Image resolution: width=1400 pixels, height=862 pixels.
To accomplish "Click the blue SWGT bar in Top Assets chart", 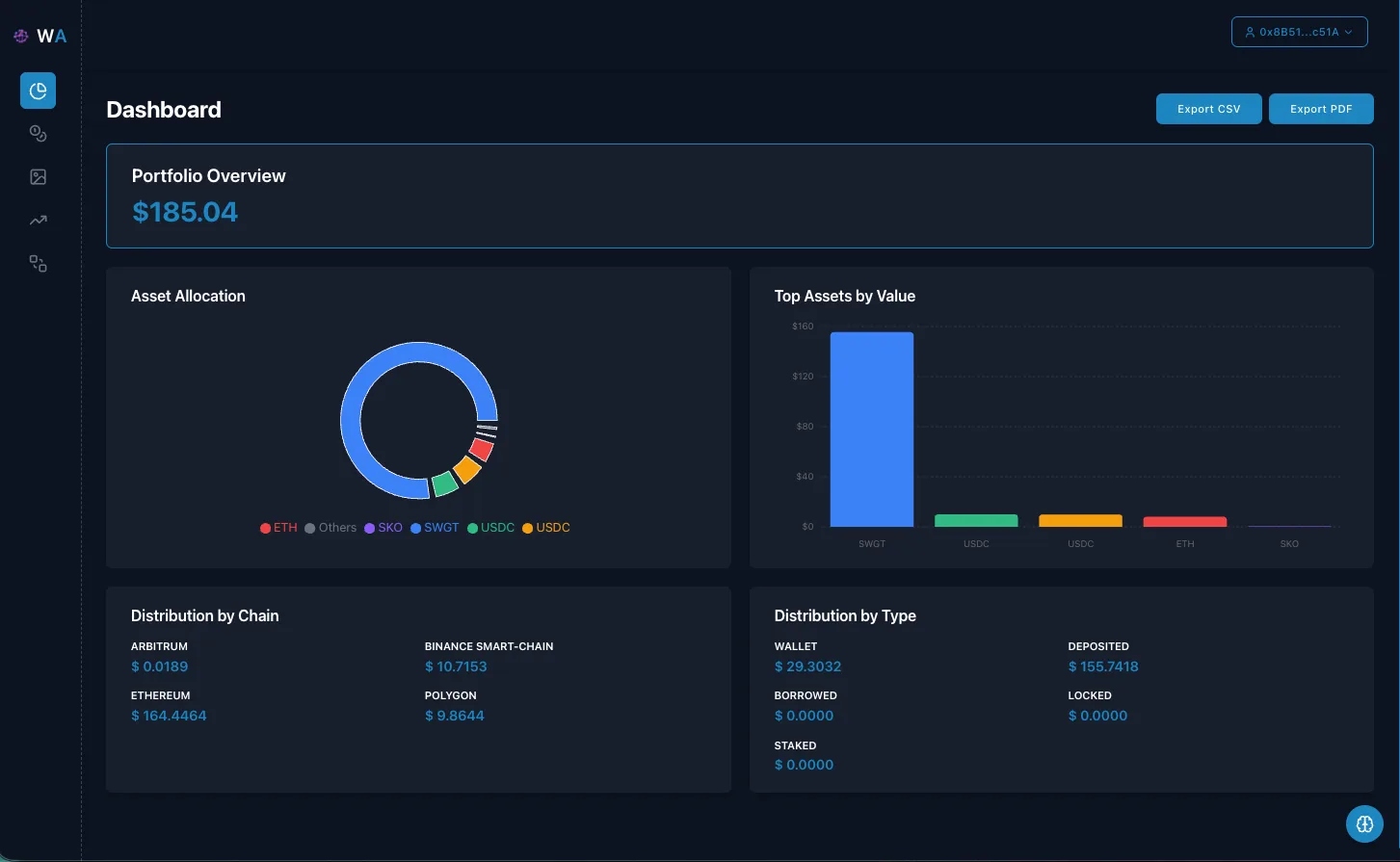I will pyautogui.click(x=871, y=429).
